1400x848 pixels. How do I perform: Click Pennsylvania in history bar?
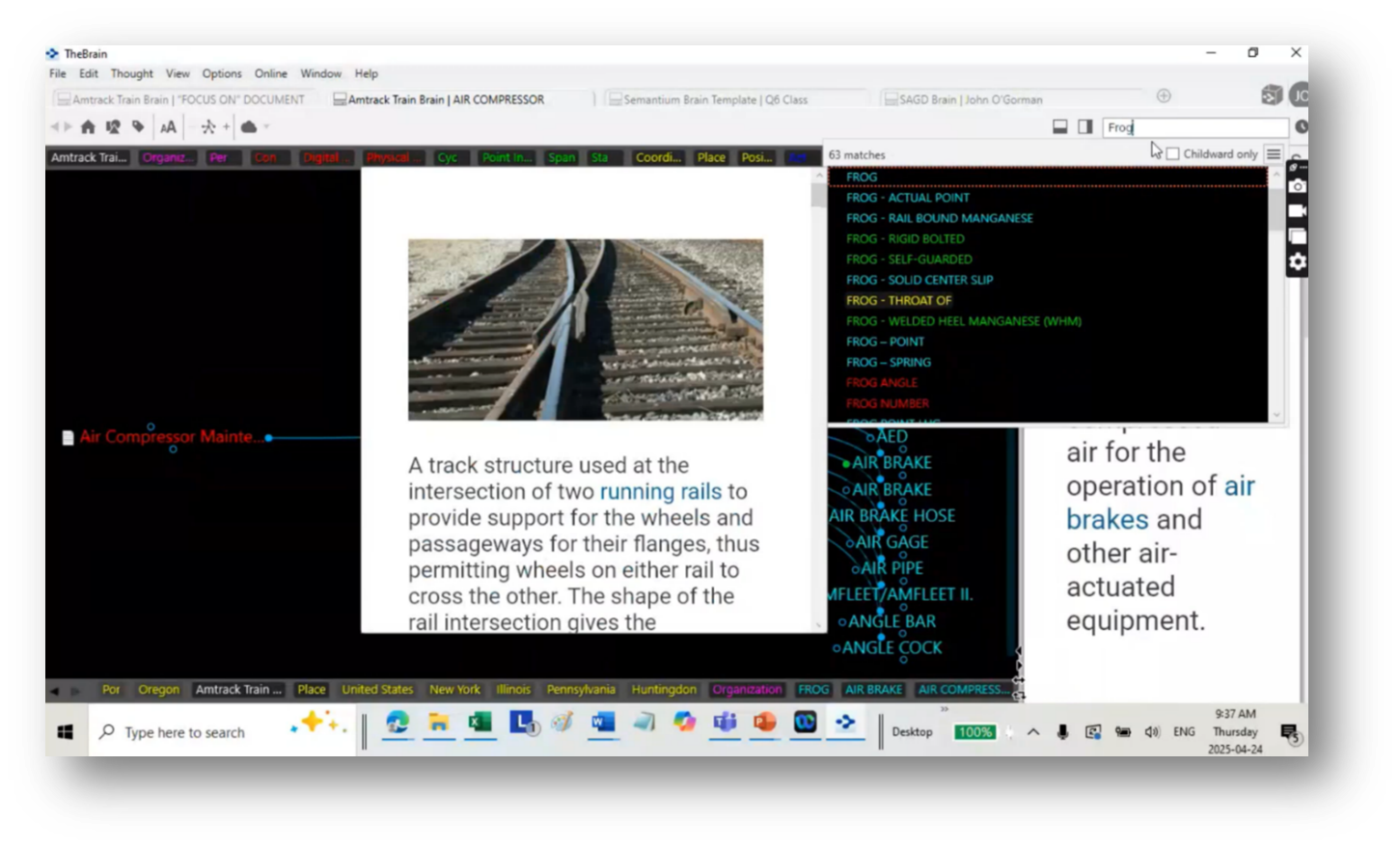[581, 690]
